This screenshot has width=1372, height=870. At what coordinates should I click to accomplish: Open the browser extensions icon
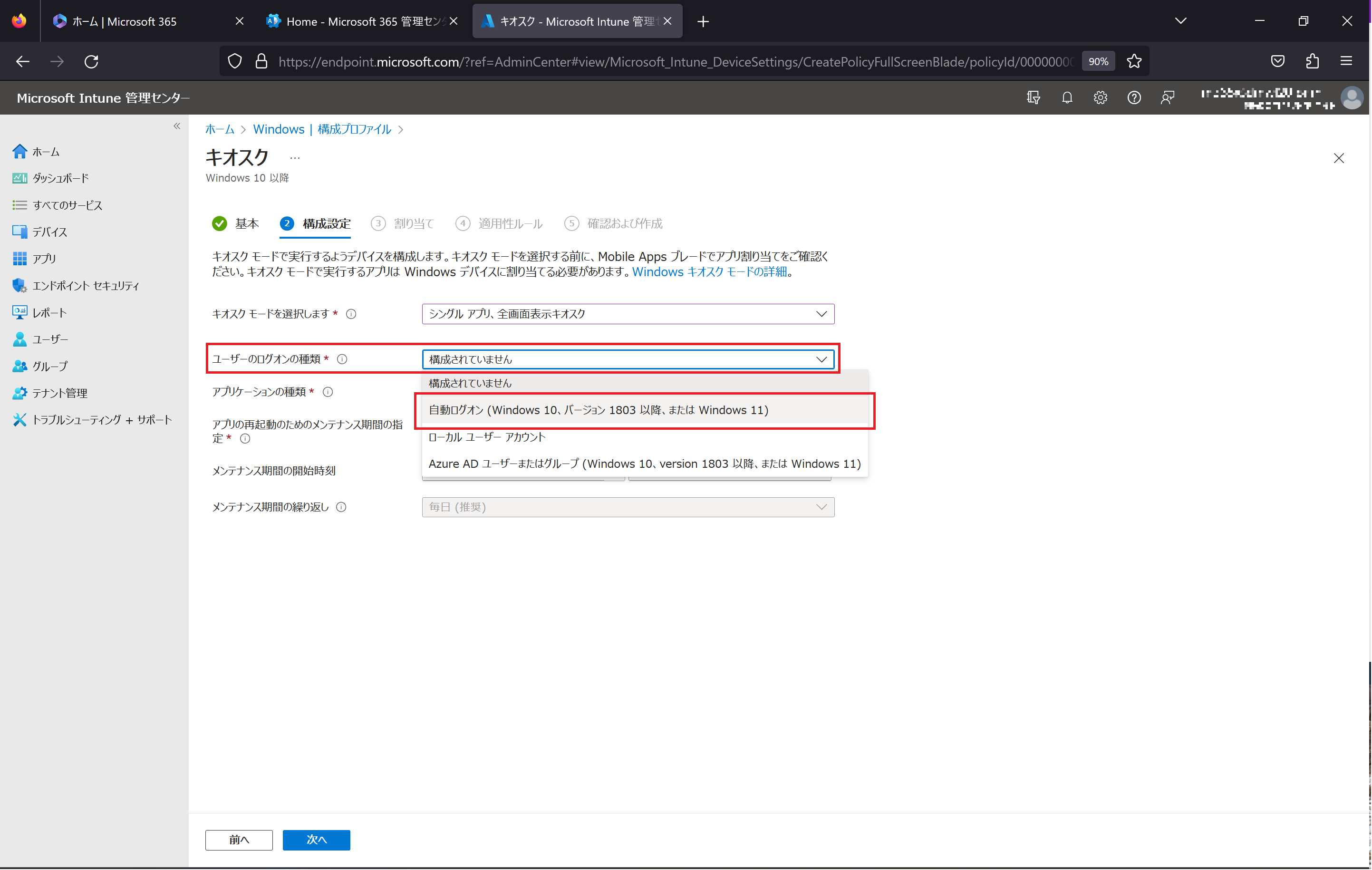[x=1312, y=61]
